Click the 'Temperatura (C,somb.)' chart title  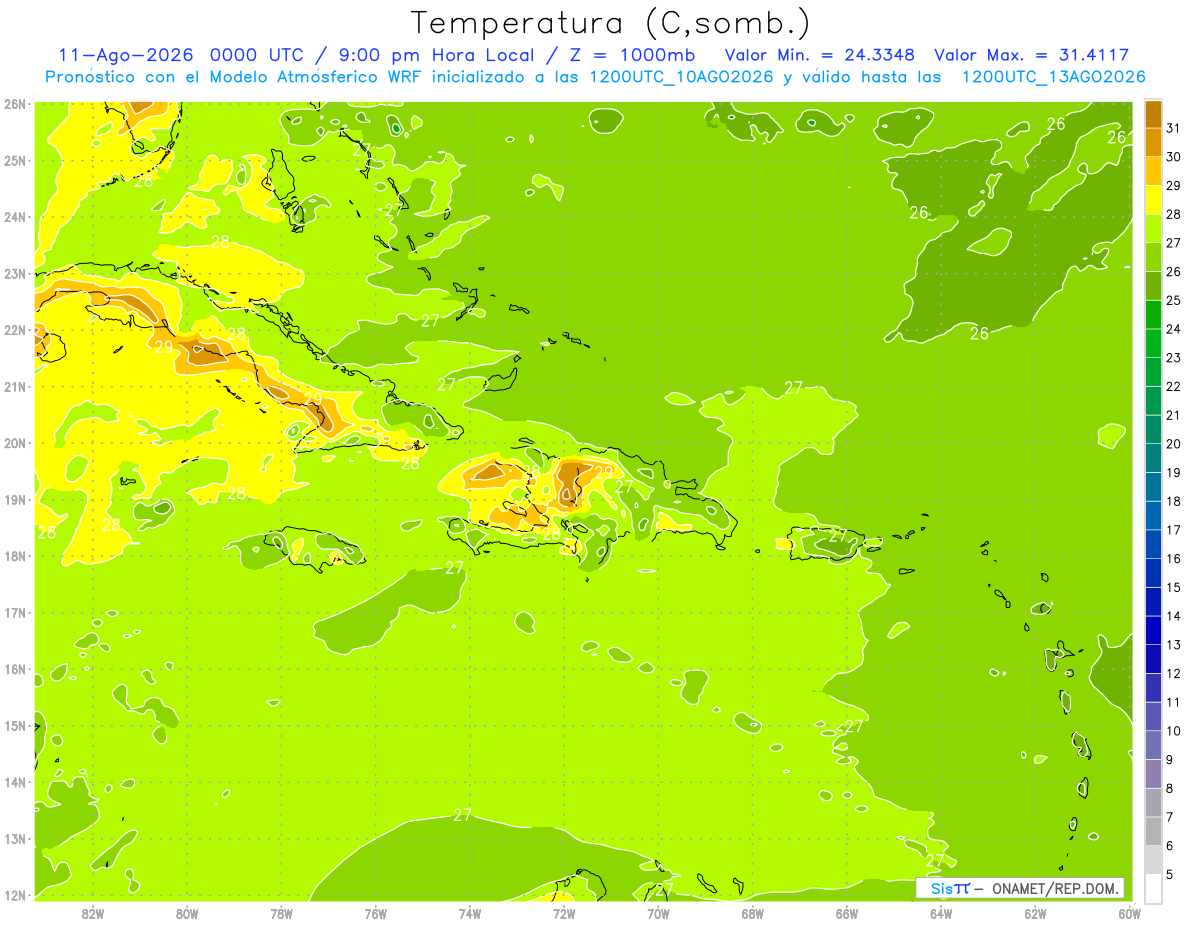click(x=610, y=24)
